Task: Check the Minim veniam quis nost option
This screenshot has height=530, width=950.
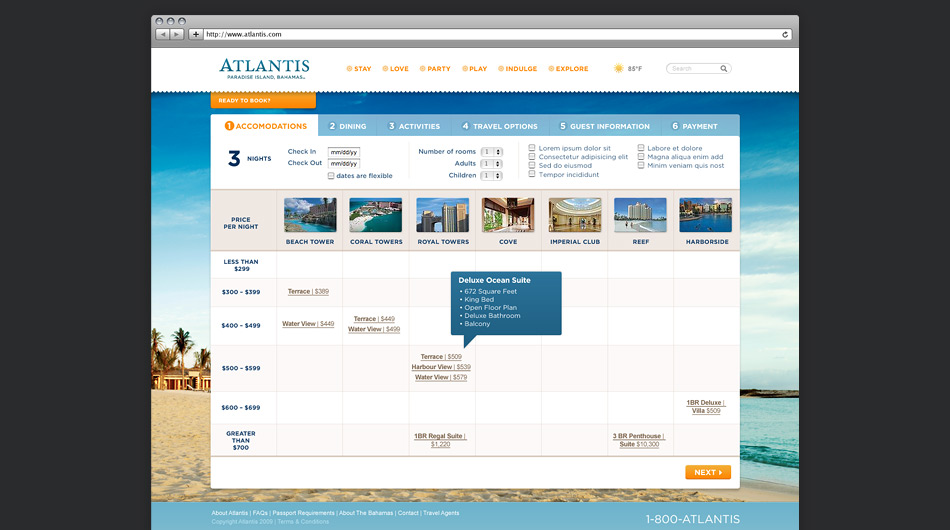Action: [x=640, y=165]
